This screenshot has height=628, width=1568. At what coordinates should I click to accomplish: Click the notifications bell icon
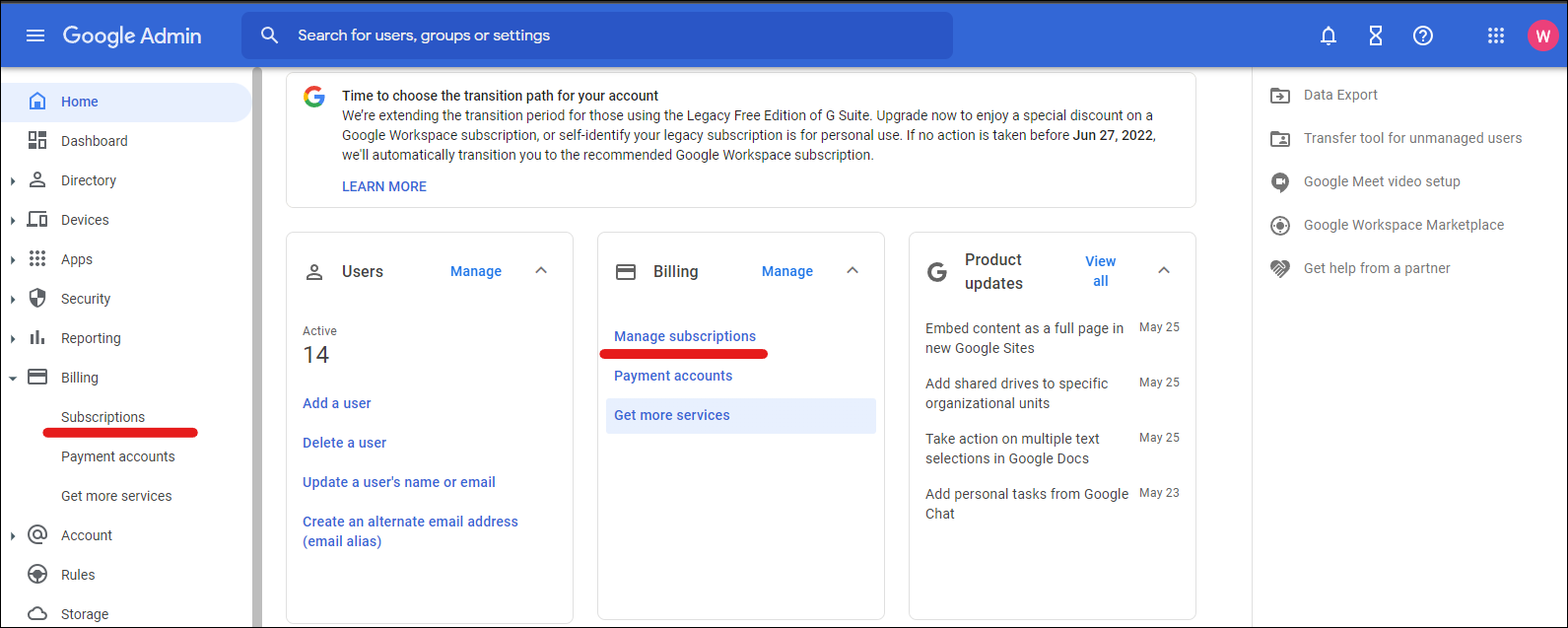(x=1329, y=35)
